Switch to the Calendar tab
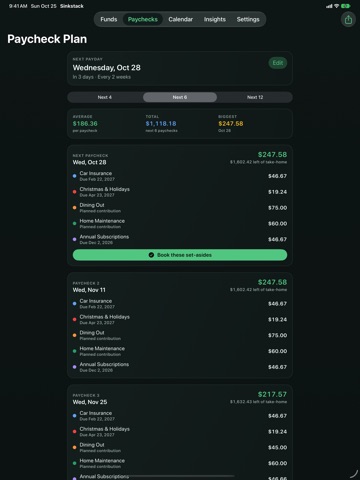The height and width of the screenshot is (480, 360). (180, 19)
